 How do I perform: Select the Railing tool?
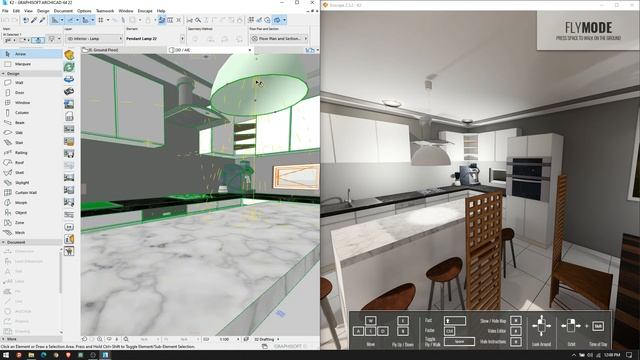(31, 153)
